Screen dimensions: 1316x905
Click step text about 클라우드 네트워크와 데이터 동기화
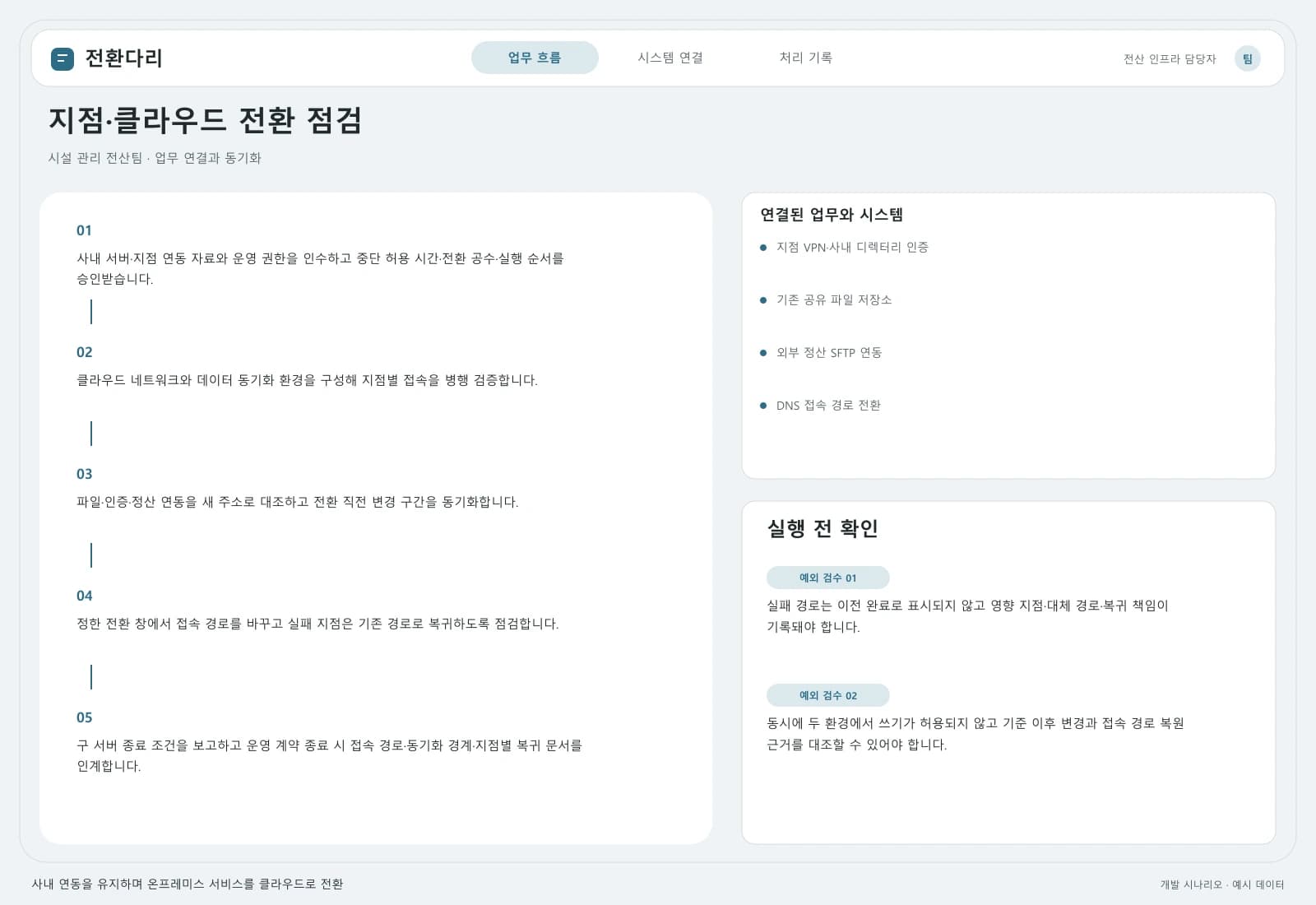(x=307, y=380)
